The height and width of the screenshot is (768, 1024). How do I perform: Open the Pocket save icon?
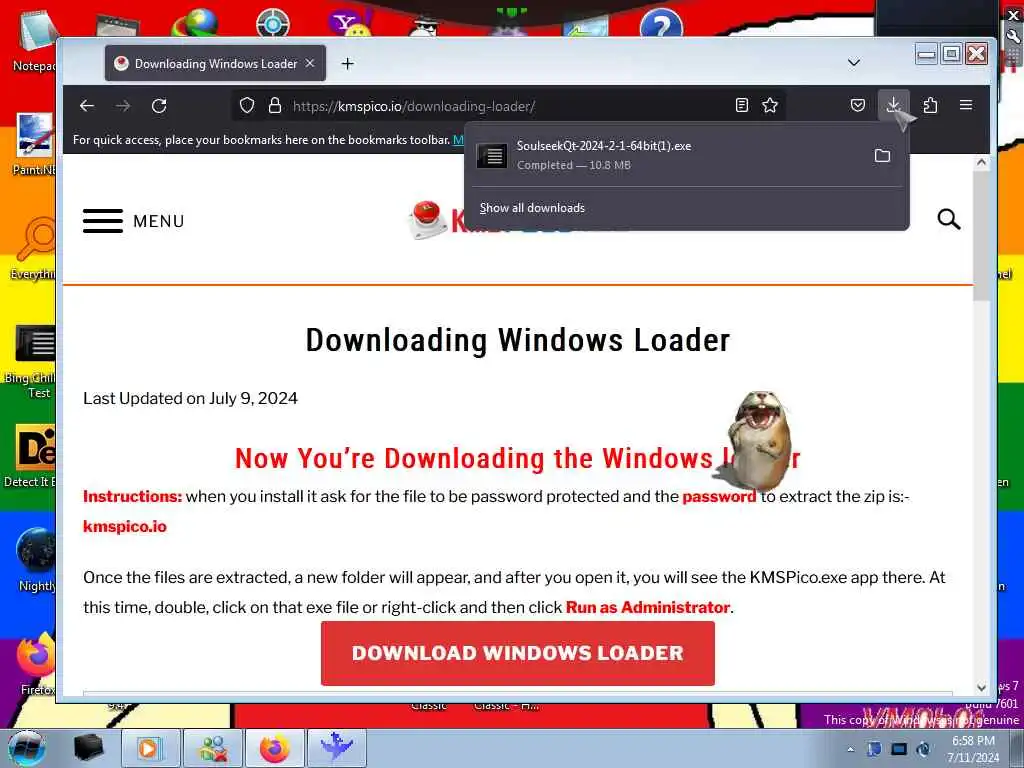coord(857,105)
